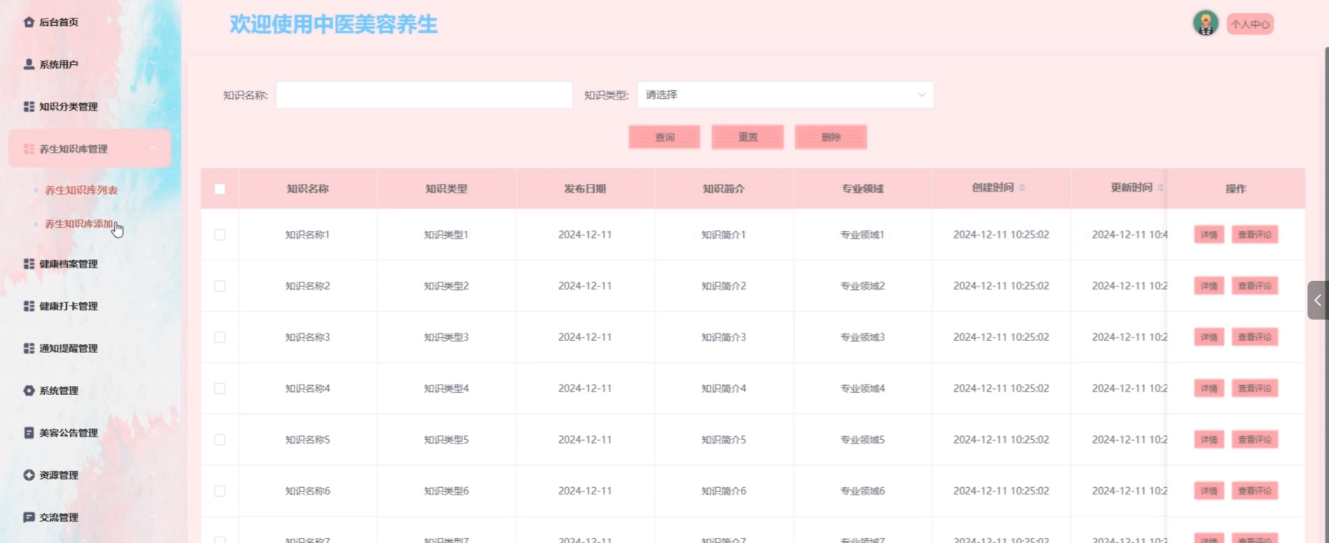Open the 健康打卡管理 menu
Viewport: 1329px width, 543px height.
click(x=90, y=306)
